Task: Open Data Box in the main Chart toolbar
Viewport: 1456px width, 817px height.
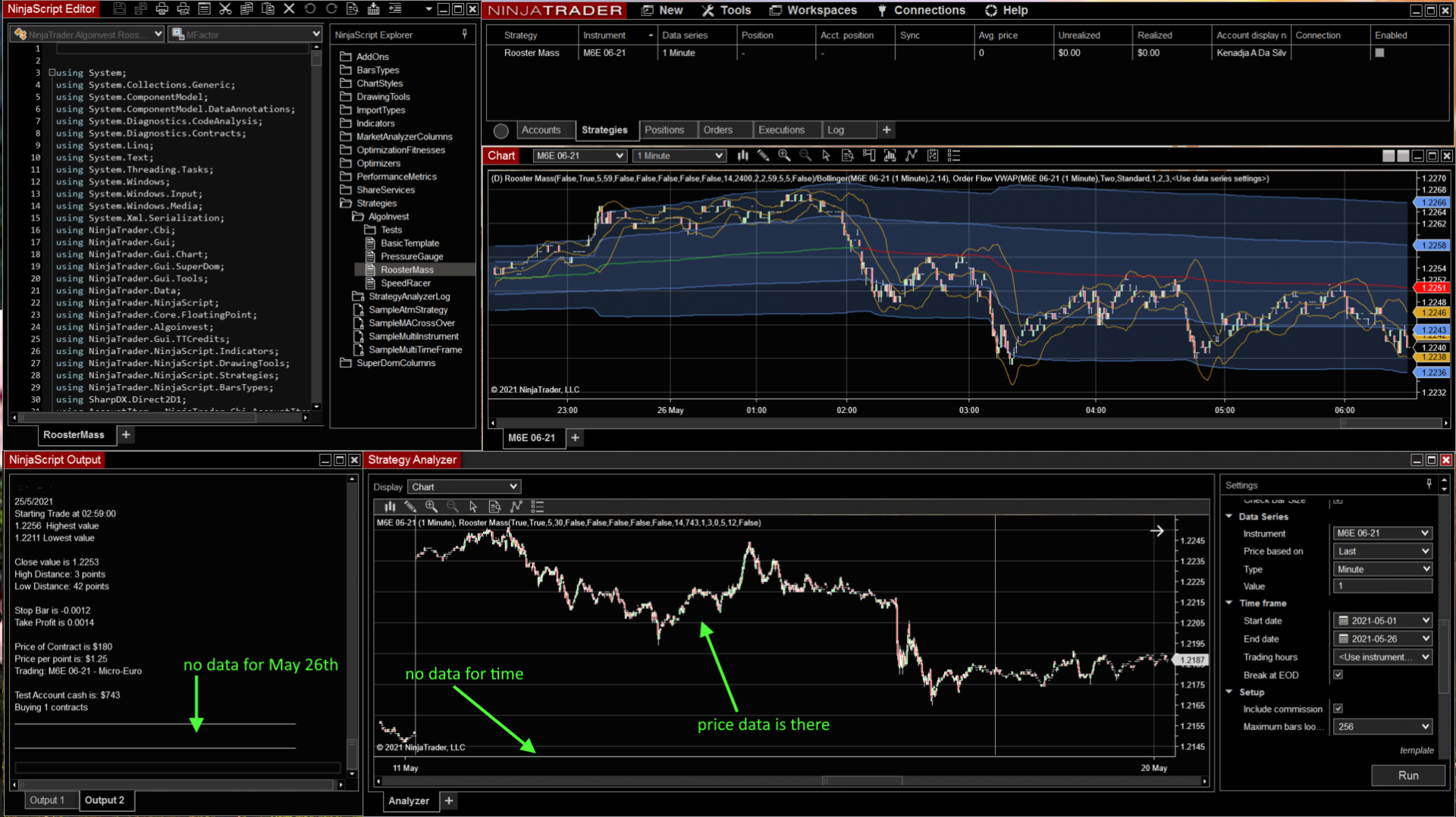Action: coord(848,155)
